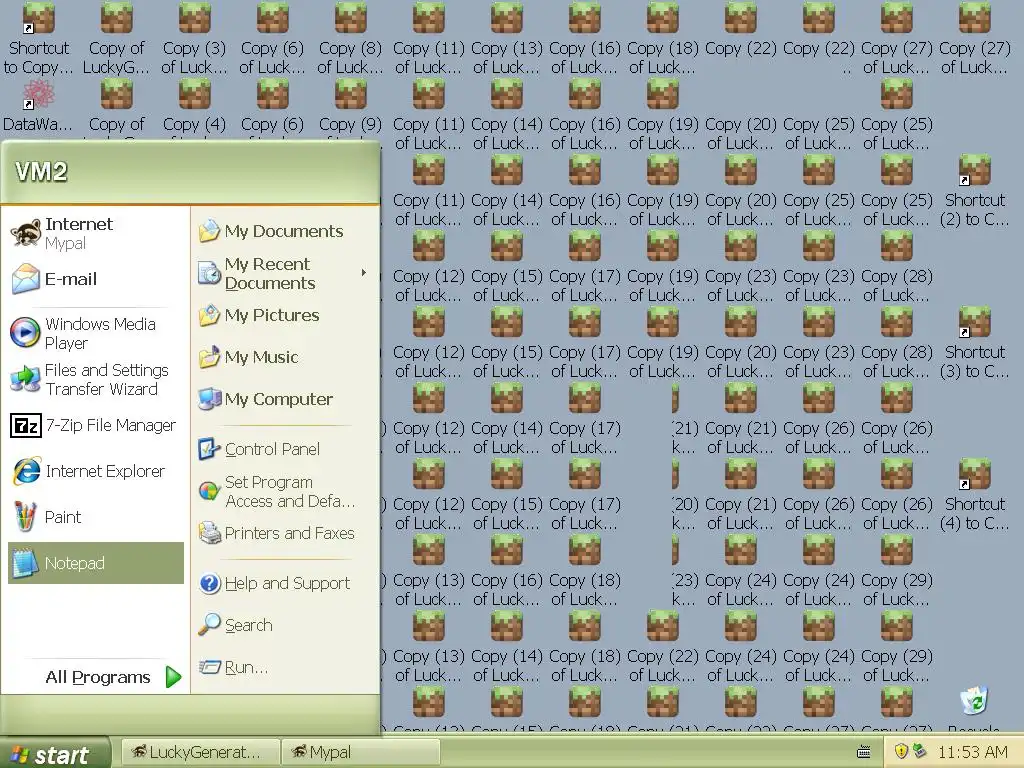This screenshot has width=1024, height=768.
Task: Open My Documents folder
Action: pos(283,231)
